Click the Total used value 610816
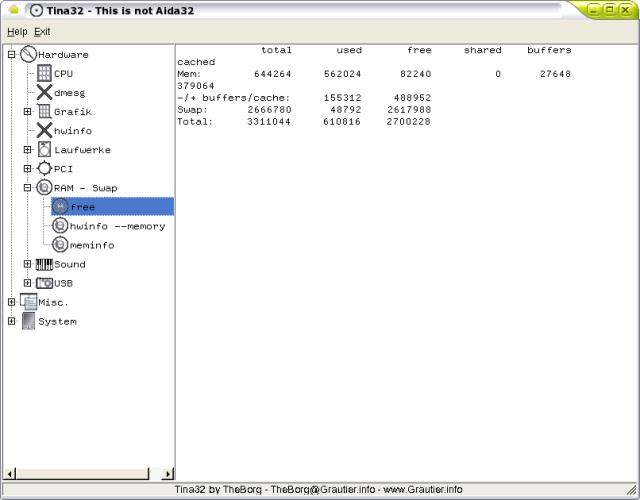This screenshot has height=500, width=640. pyautogui.click(x=342, y=122)
